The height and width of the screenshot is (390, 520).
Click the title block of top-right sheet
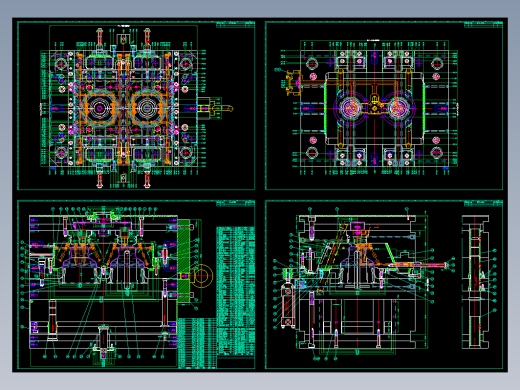[483, 24]
